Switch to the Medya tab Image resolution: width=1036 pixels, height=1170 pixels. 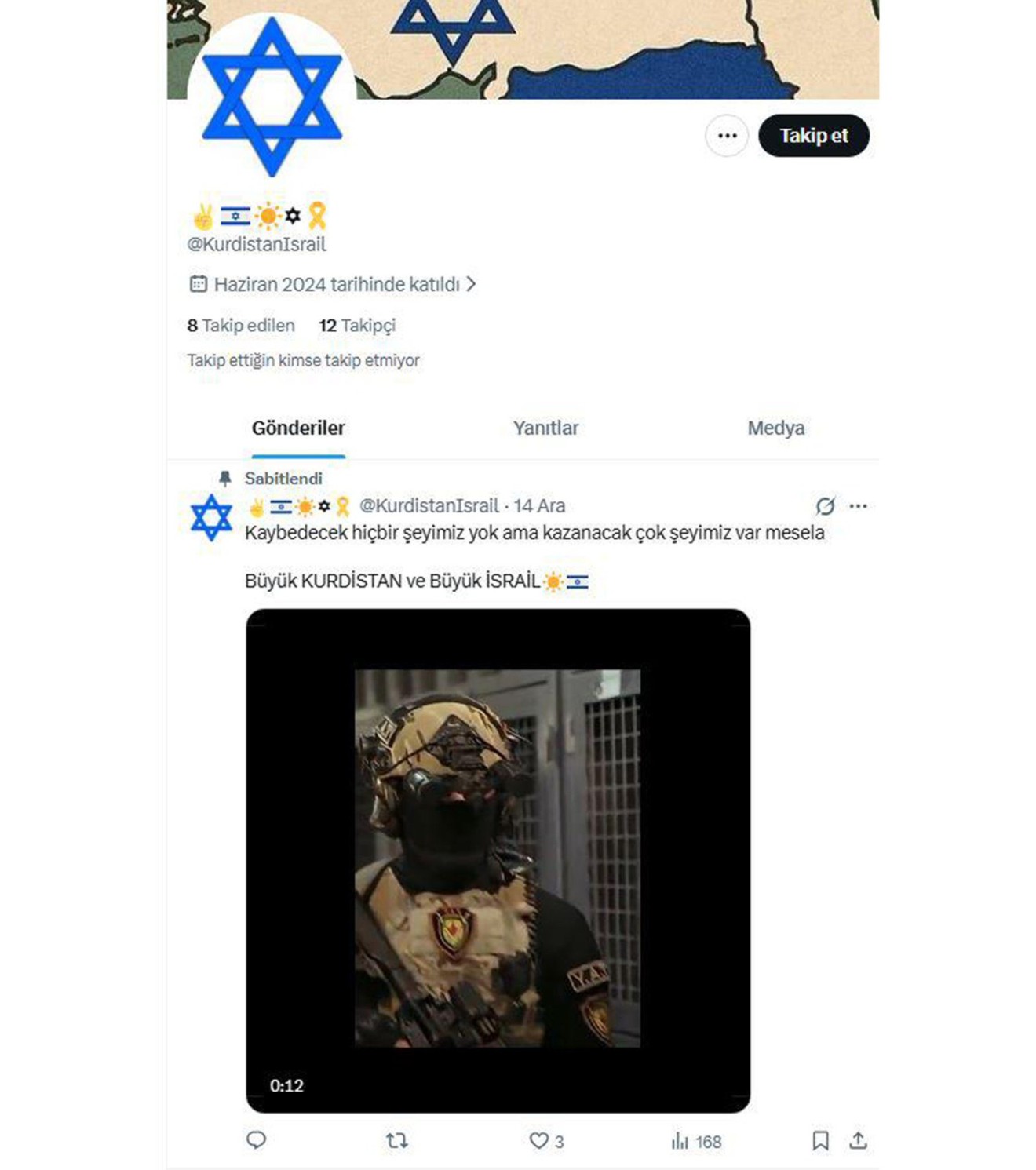pyautogui.click(x=775, y=428)
